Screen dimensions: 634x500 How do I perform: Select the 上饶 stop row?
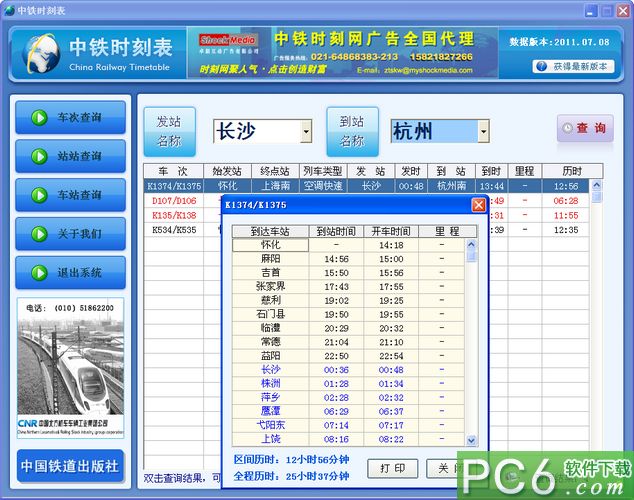[349, 439]
